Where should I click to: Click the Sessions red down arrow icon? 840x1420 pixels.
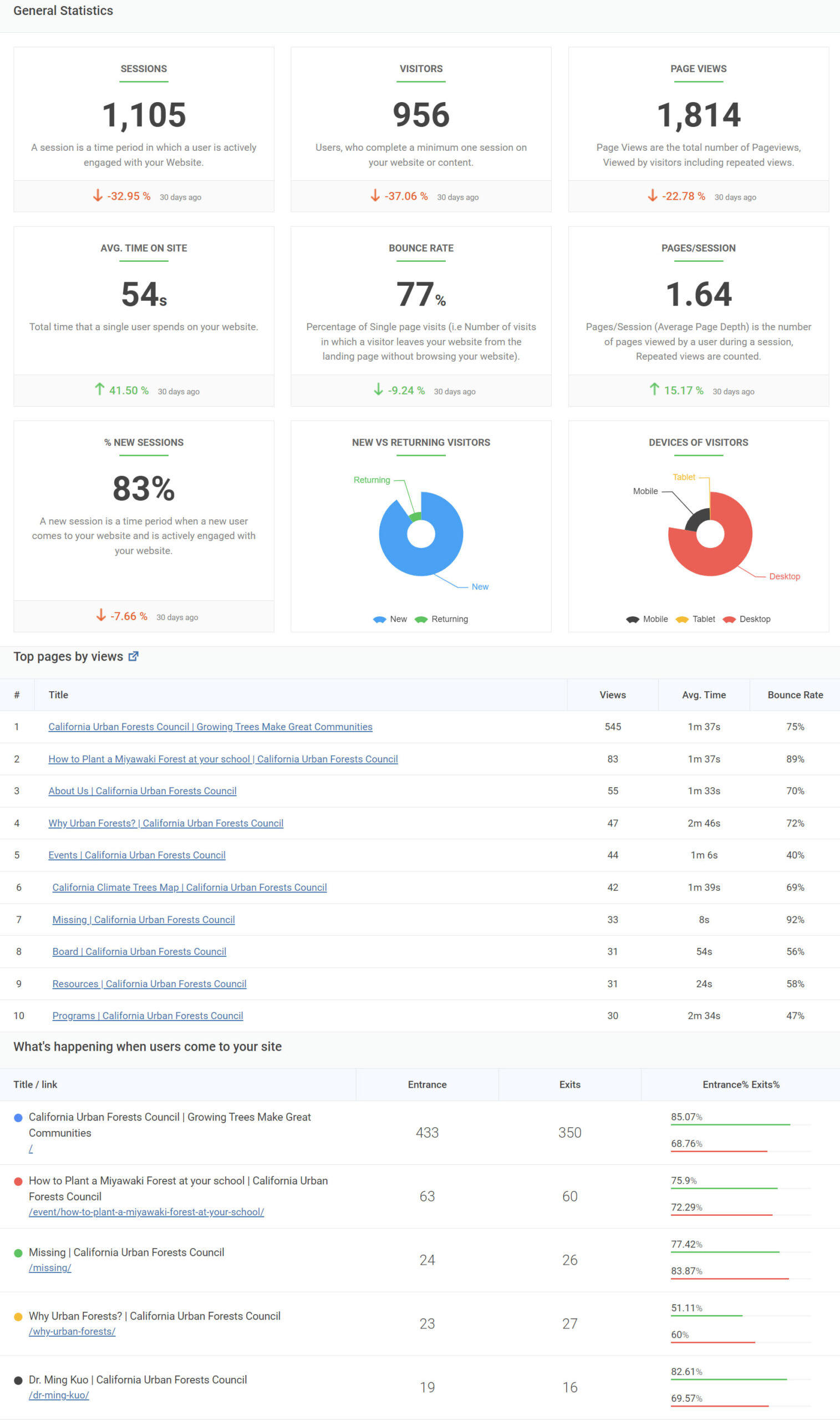98,195
